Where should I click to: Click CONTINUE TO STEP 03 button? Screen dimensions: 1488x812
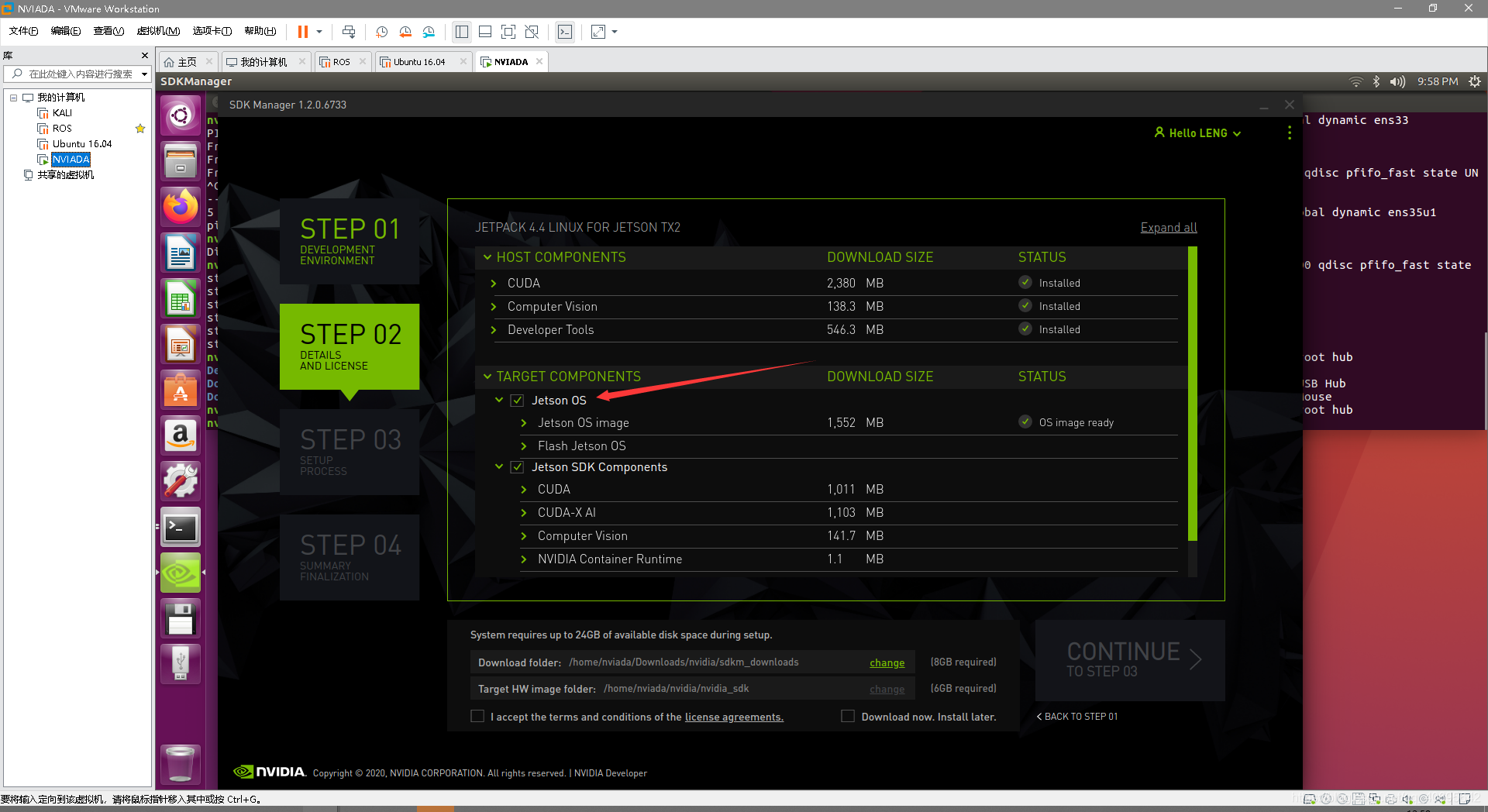(1130, 660)
